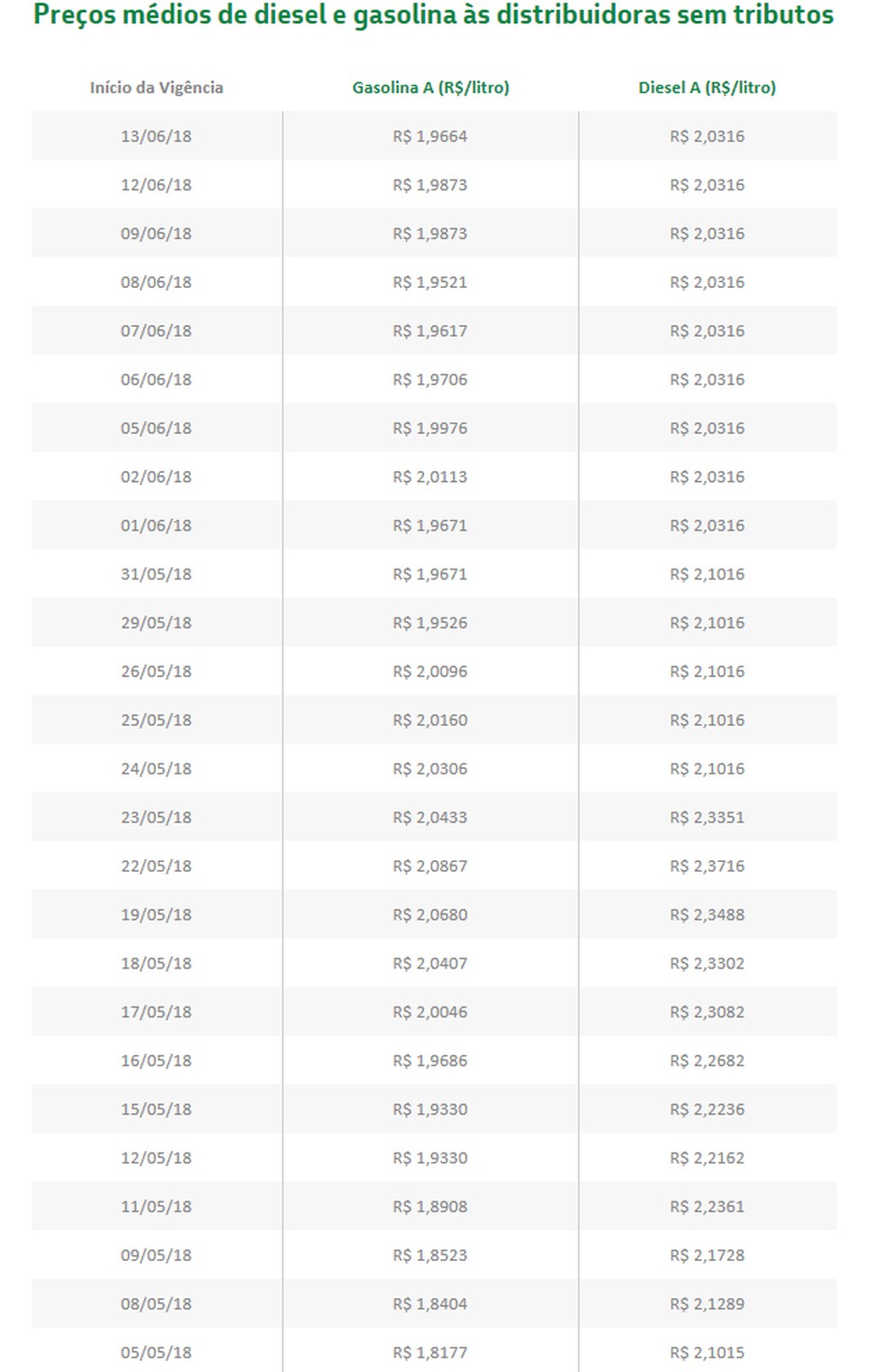Select gasoline price R$ 1,9664
This screenshot has width=888, height=1372.
pos(430,136)
